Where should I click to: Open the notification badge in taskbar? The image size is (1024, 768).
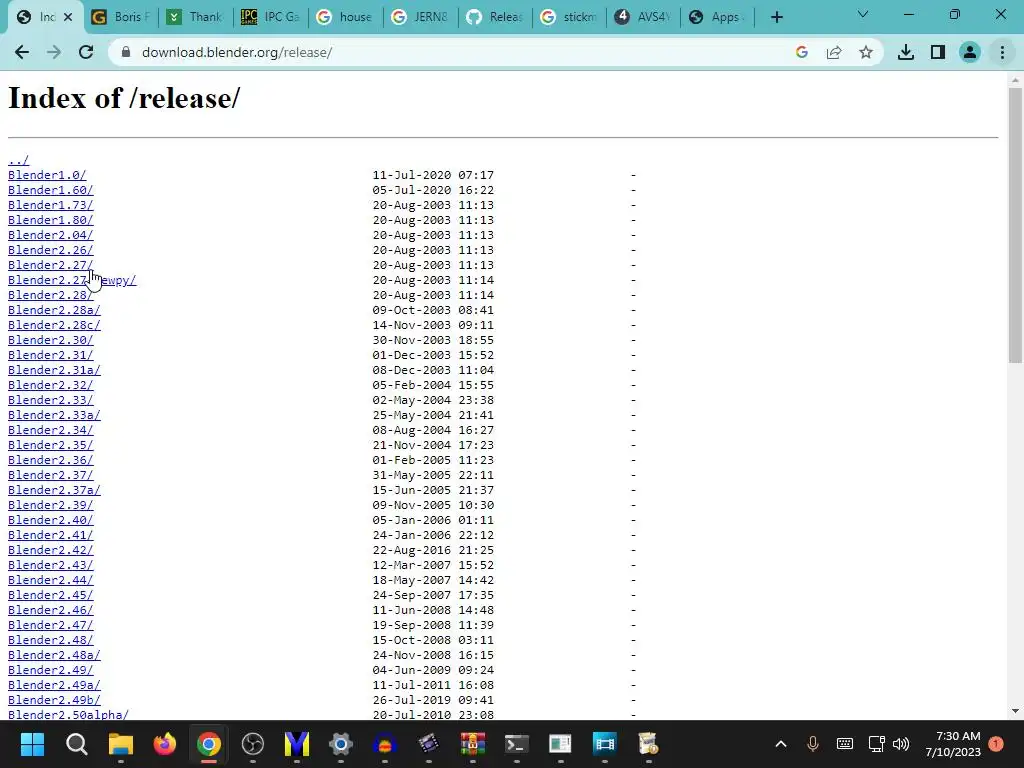[996, 744]
